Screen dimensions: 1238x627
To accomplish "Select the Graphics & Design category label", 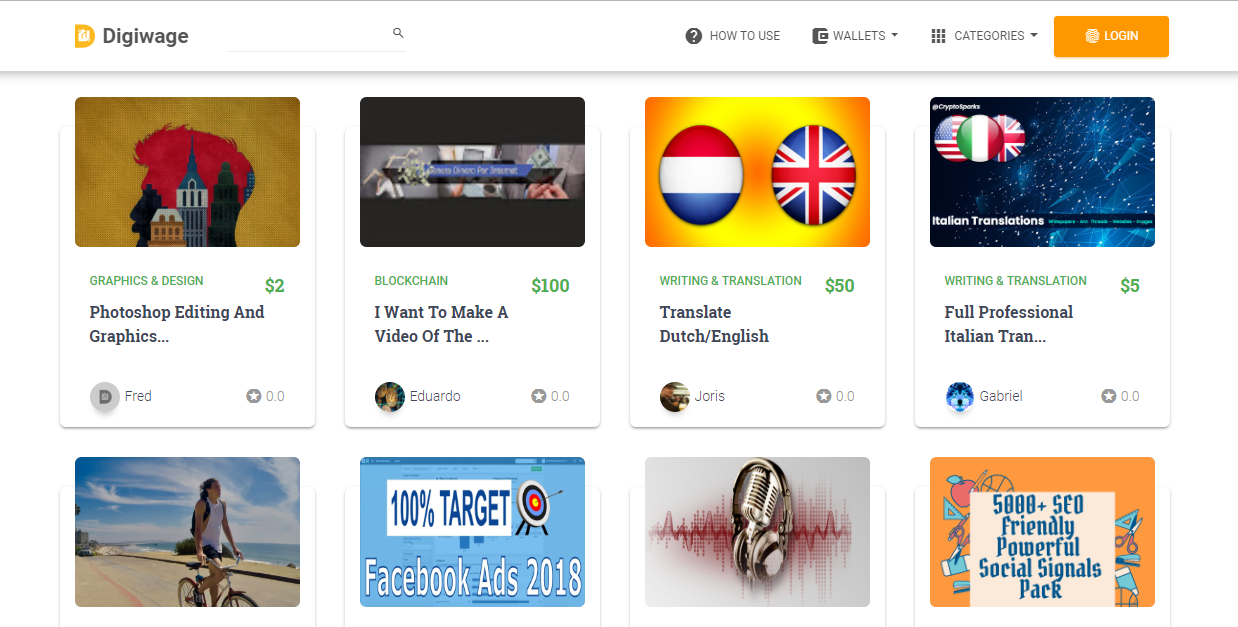I will pos(146,281).
